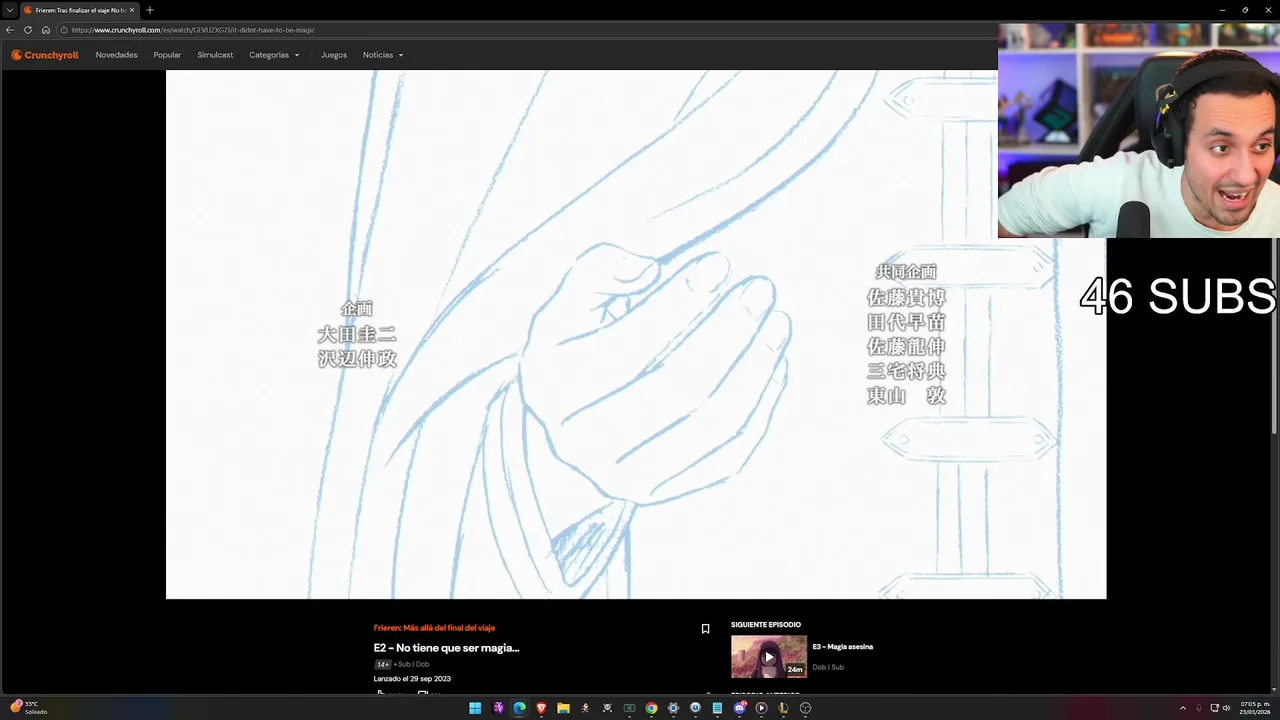
Task: Click the Crunchyroll logo
Action: (x=45, y=55)
